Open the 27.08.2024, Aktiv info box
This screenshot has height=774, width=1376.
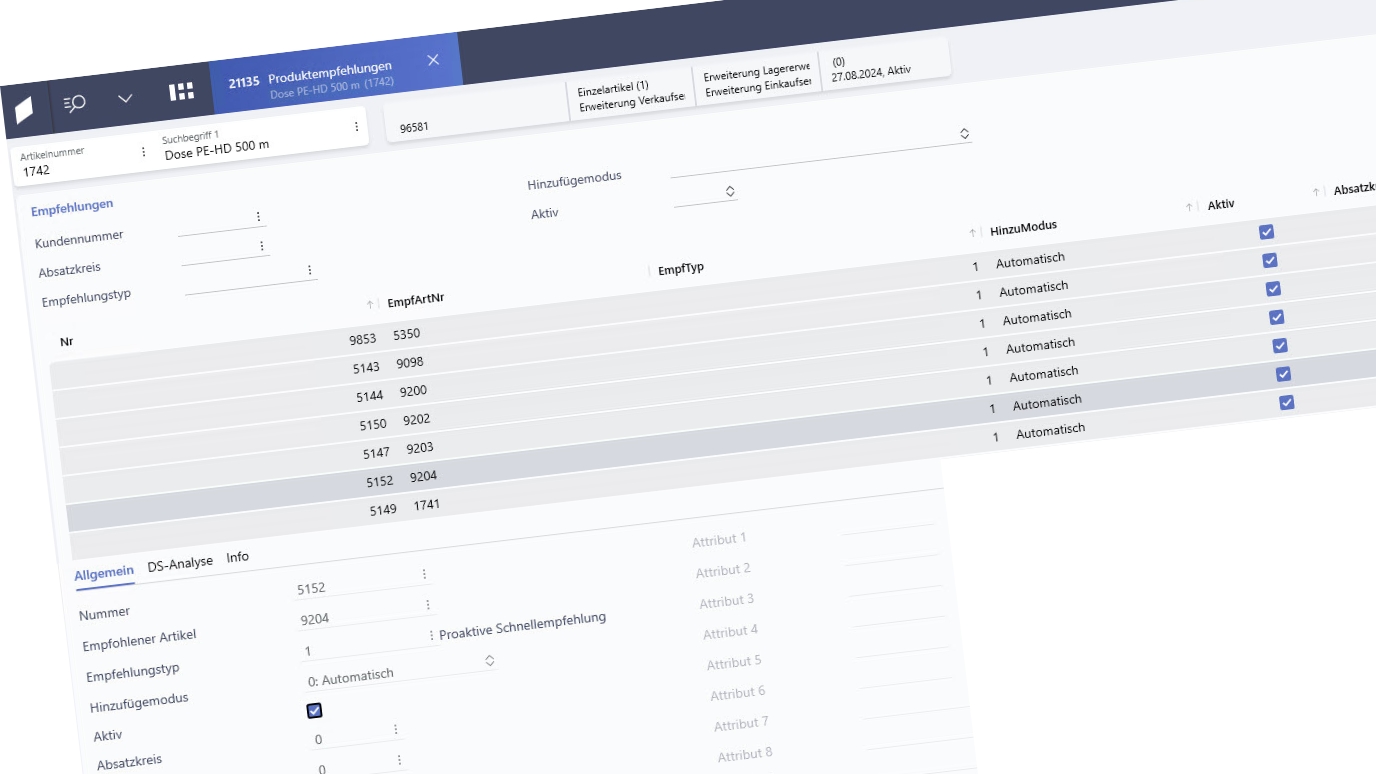[884, 67]
